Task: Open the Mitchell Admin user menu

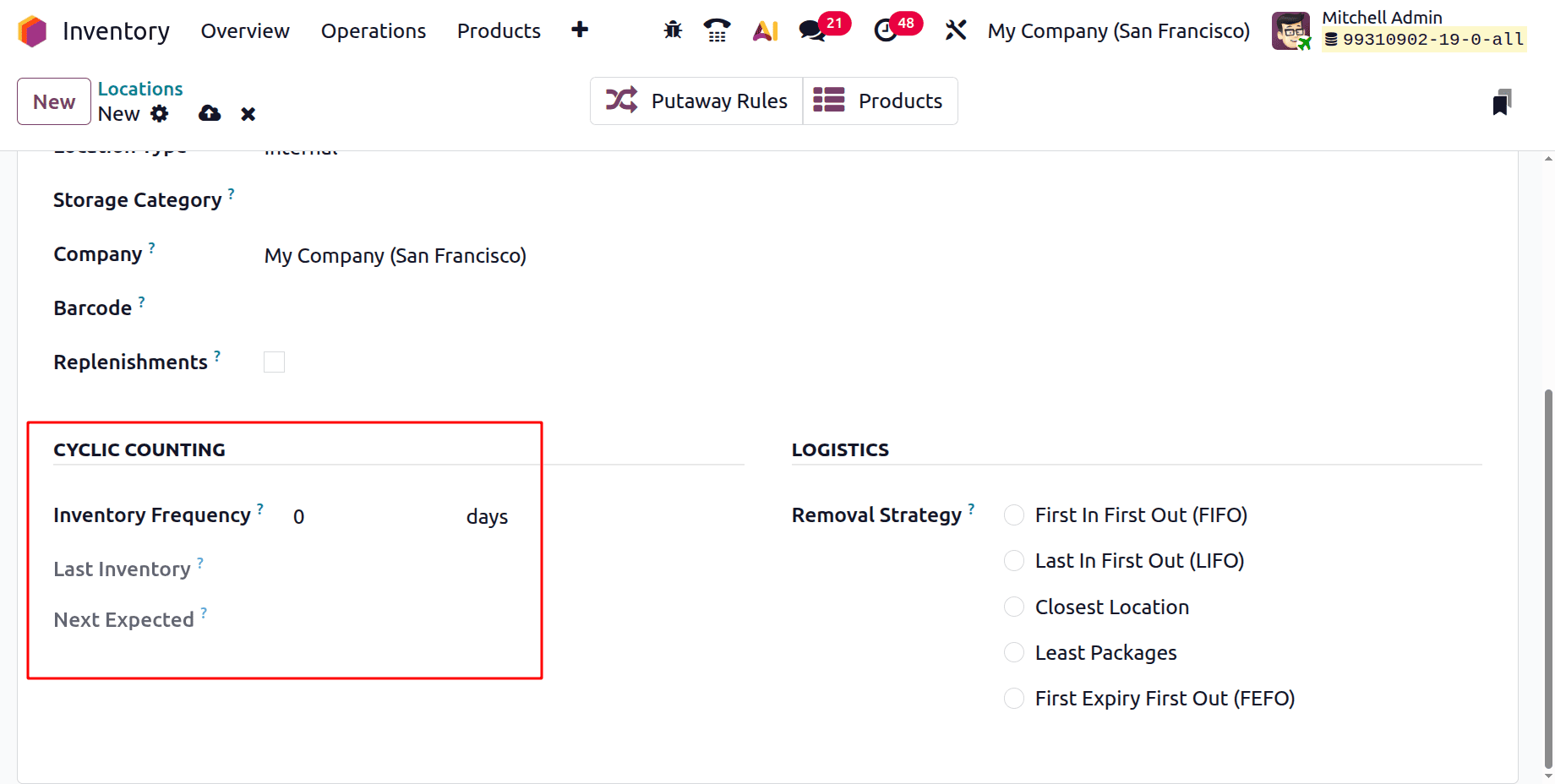Action: point(1383,17)
